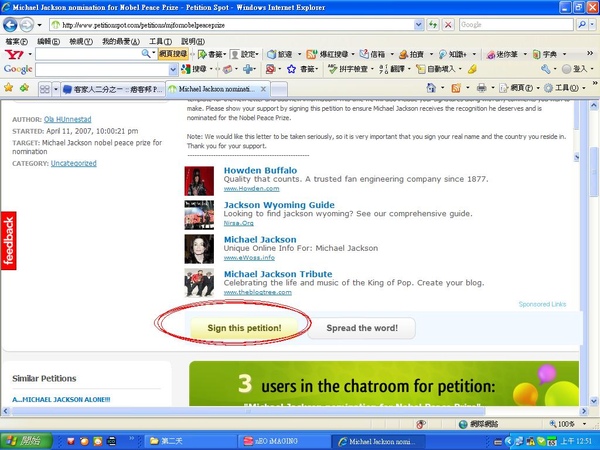
Task: Click the Google logo in Google toolbar
Action: (18, 69)
